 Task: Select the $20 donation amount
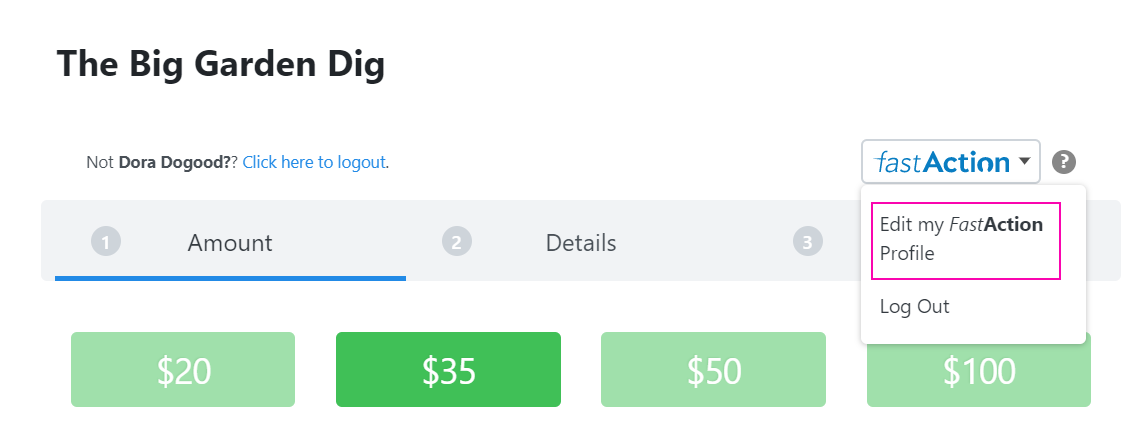(183, 370)
